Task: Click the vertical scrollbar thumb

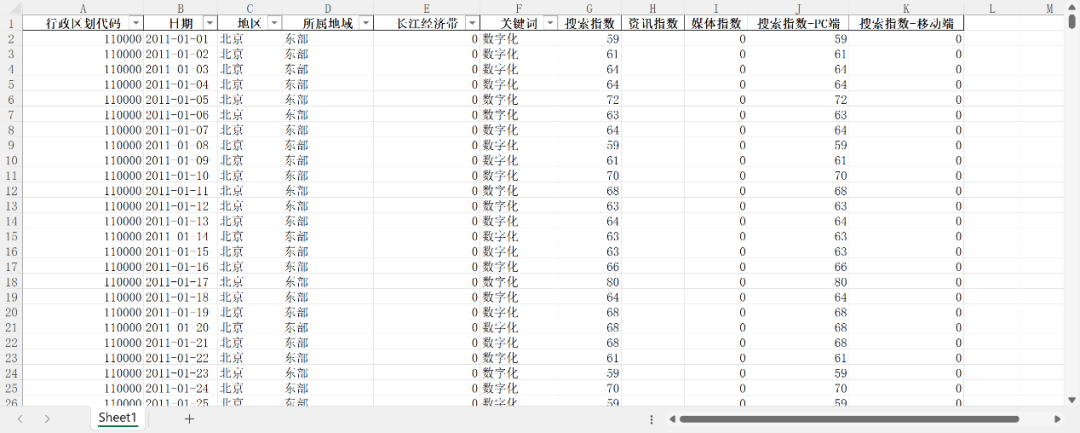Action: click(x=1071, y=23)
